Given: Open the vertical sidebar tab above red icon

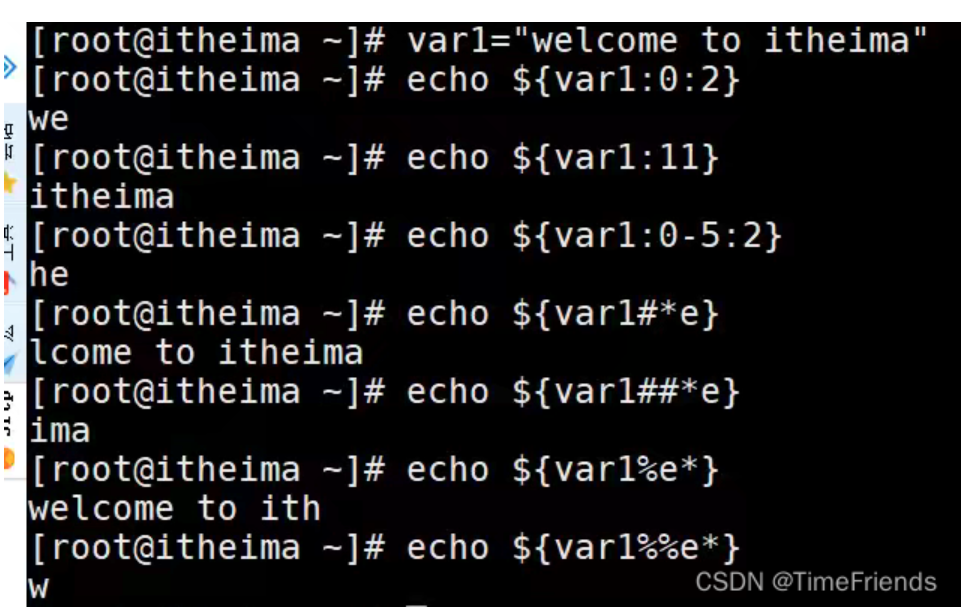Looking at the screenshot, I should coord(9,242).
